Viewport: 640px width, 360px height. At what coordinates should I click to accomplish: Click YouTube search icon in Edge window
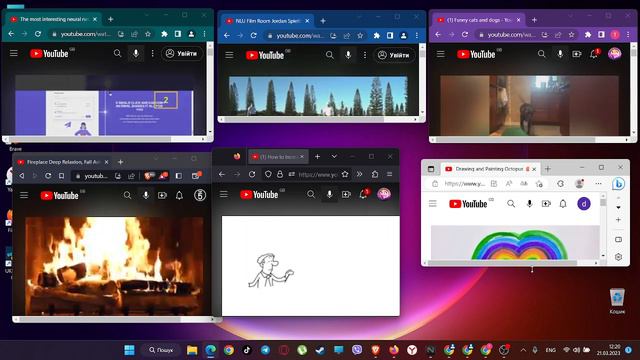pos(511,203)
